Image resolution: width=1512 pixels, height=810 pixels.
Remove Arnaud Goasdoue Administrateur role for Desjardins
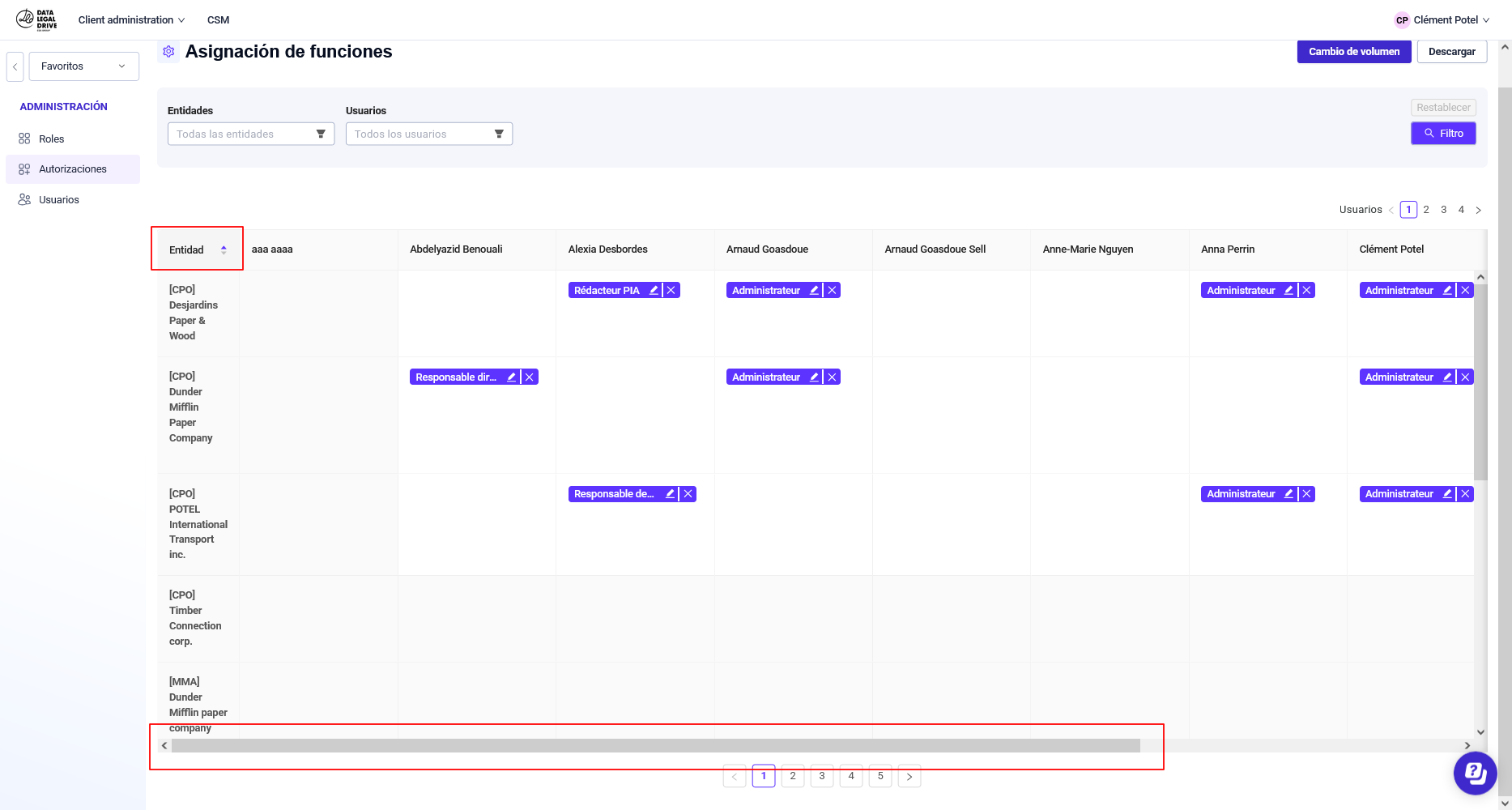pos(832,290)
